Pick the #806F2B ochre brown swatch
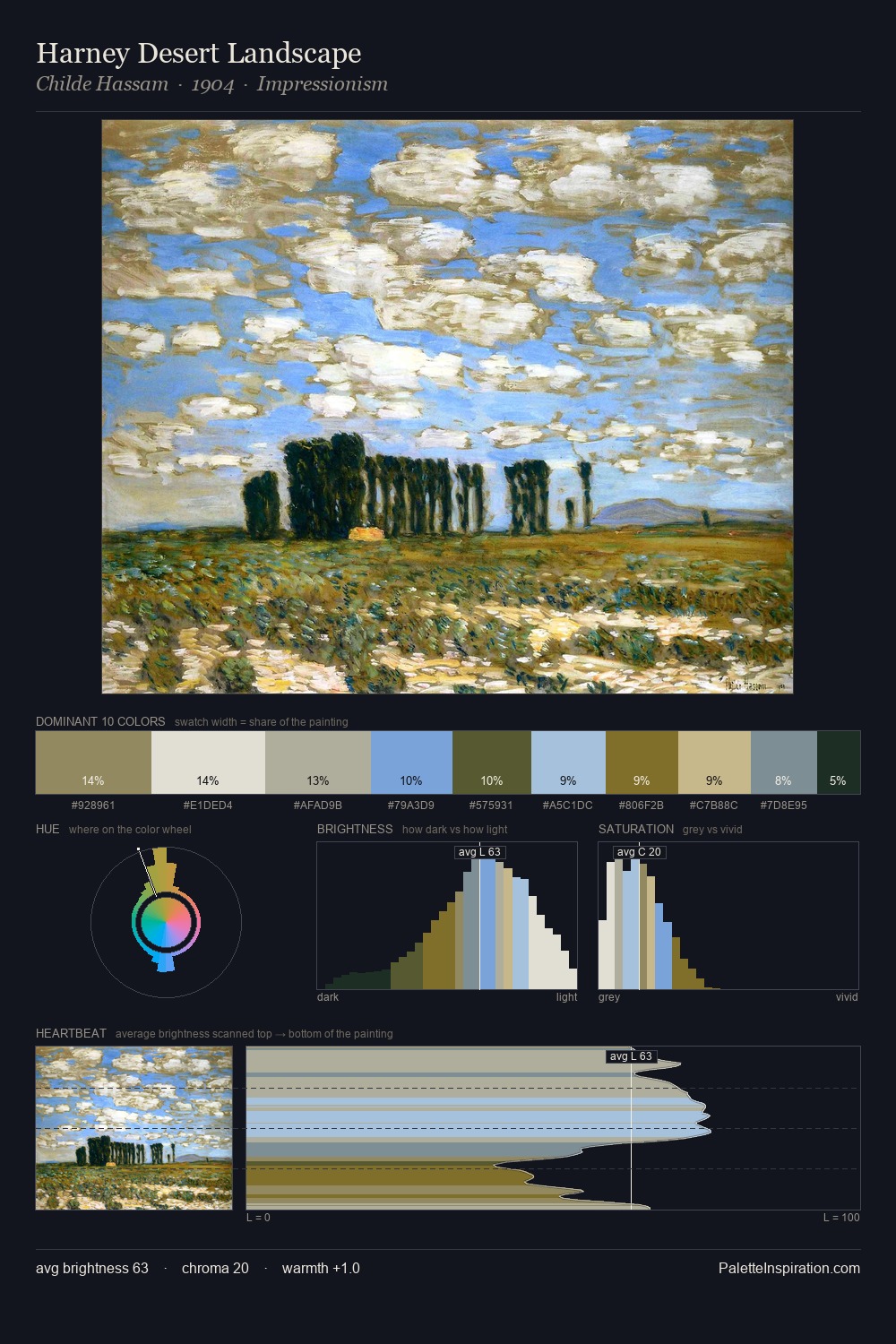The height and width of the screenshot is (1344, 896). (x=642, y=762)
